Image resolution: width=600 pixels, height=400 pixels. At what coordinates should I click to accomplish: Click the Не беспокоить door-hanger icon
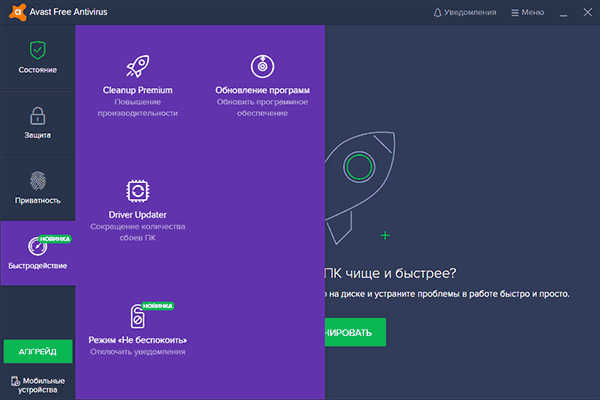click(x=137, y=316)
